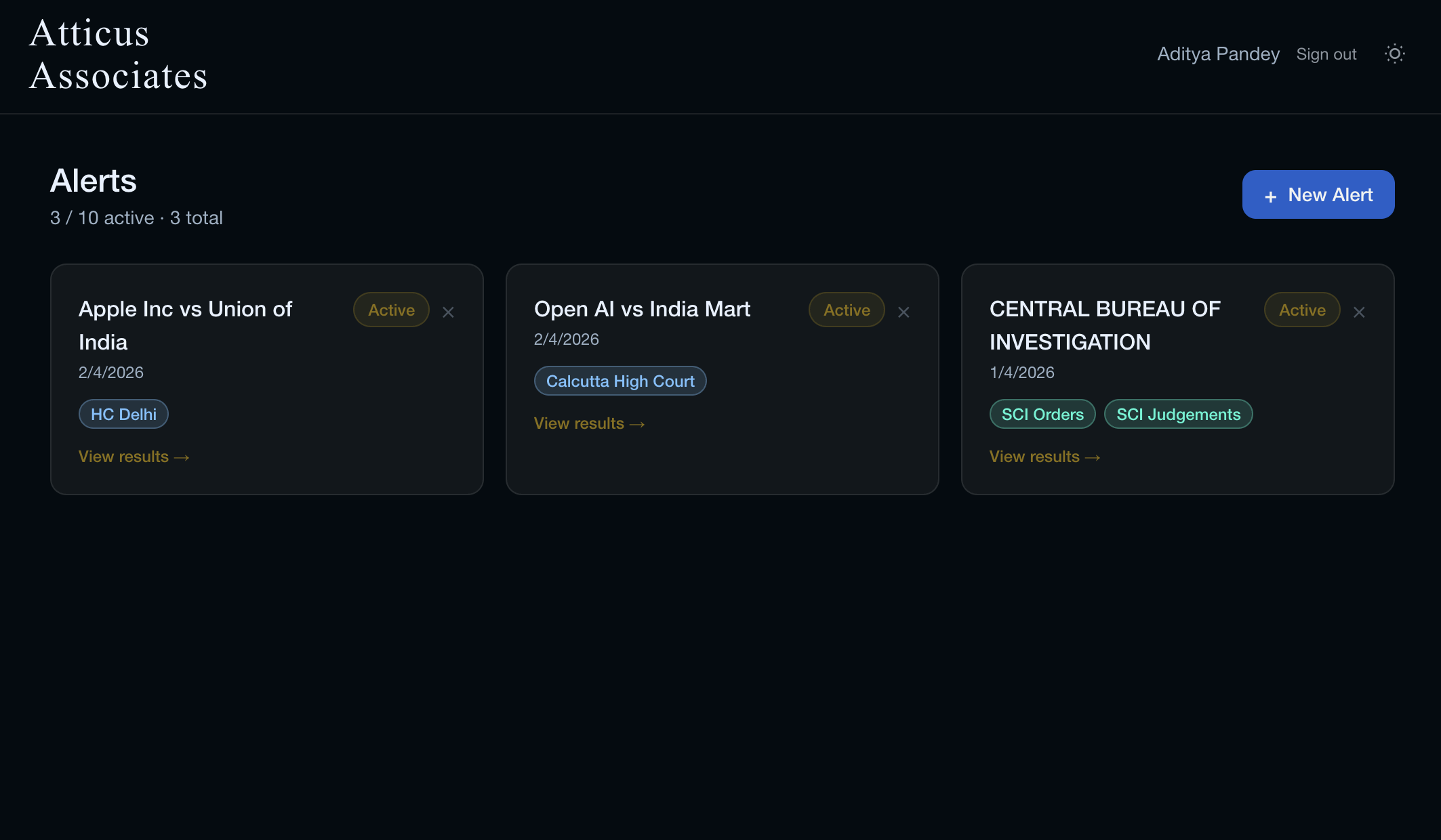Sign out of the account
Viewport: 1441px width, 840px height.
[x=1326, y=54]
